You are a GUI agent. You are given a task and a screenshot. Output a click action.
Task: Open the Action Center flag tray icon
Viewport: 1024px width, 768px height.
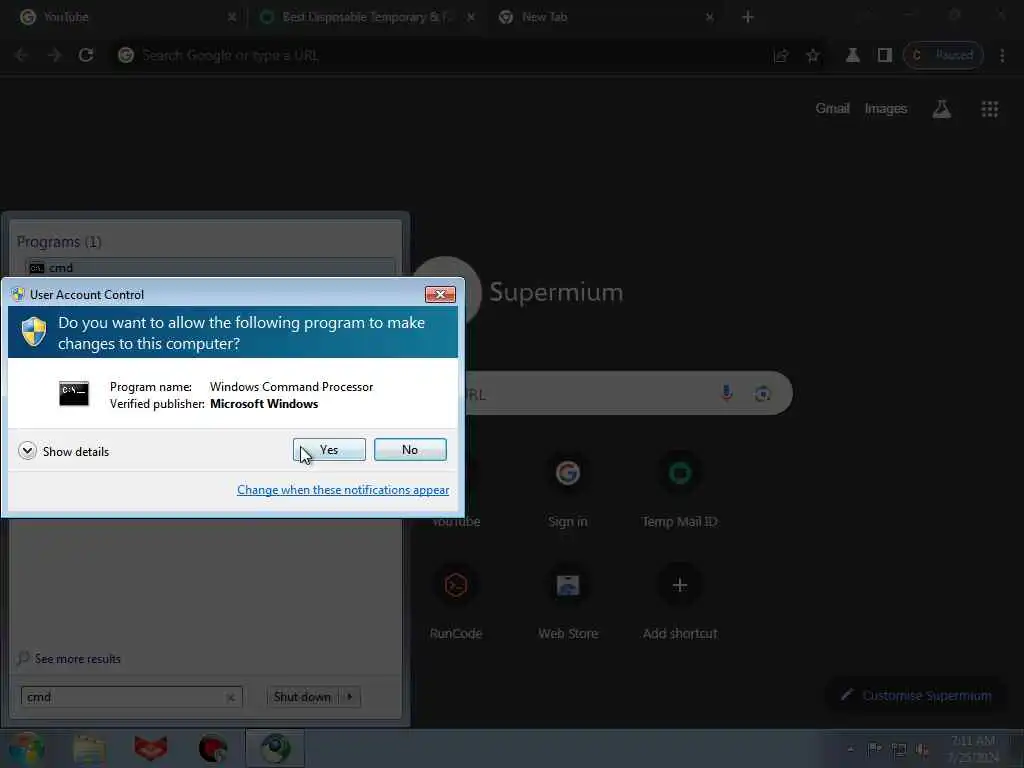pyautogui.click(x=874, y=750)
